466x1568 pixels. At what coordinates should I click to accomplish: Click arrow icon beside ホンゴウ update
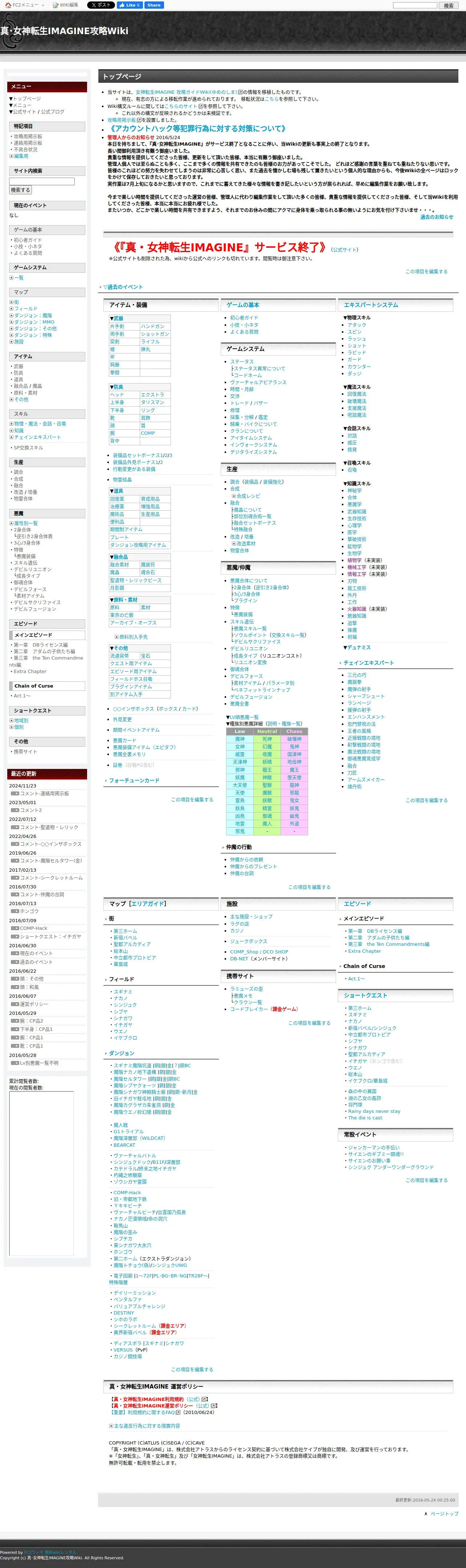coord(15,911)
